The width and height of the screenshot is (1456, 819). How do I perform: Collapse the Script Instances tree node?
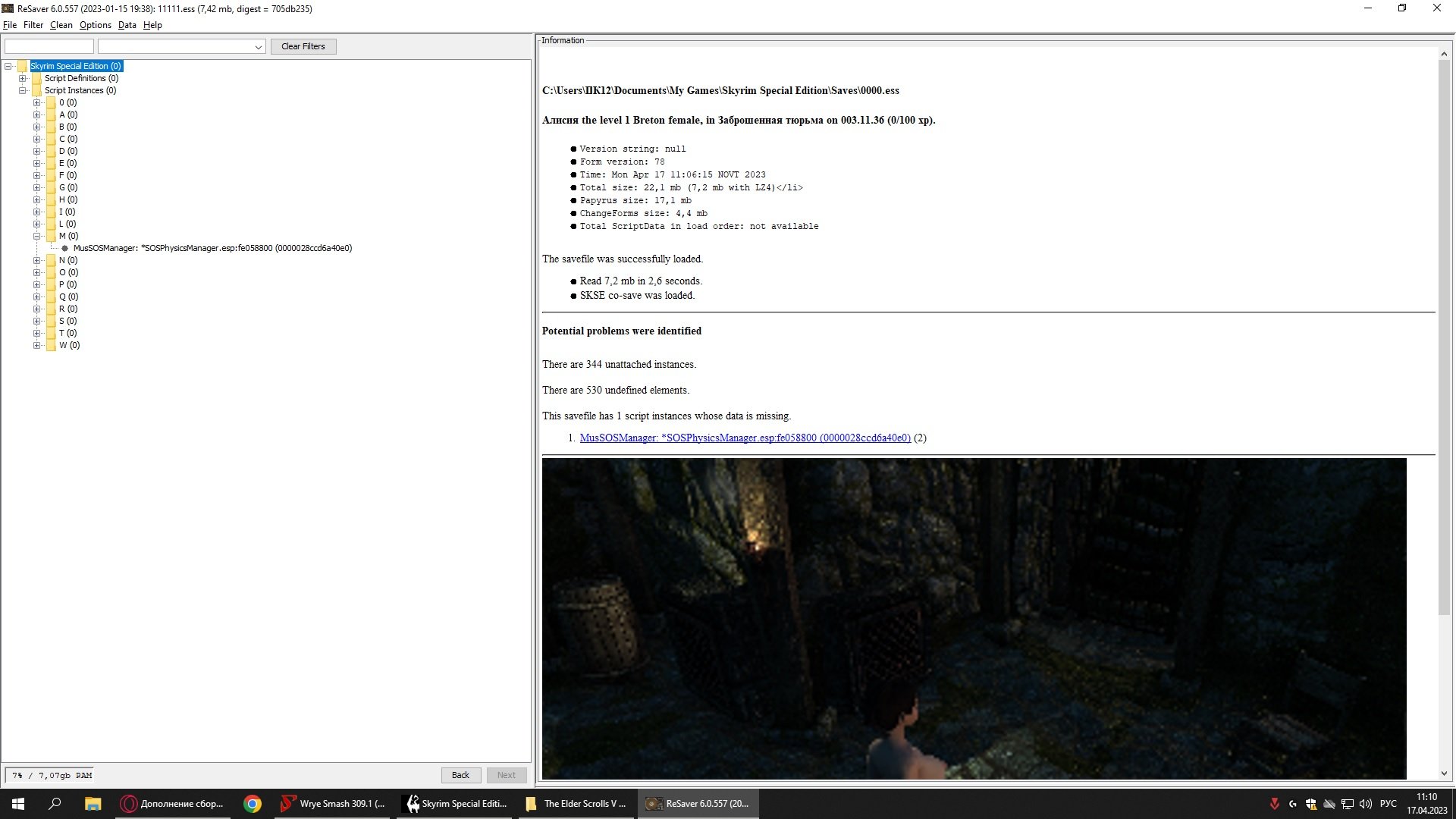23,90
